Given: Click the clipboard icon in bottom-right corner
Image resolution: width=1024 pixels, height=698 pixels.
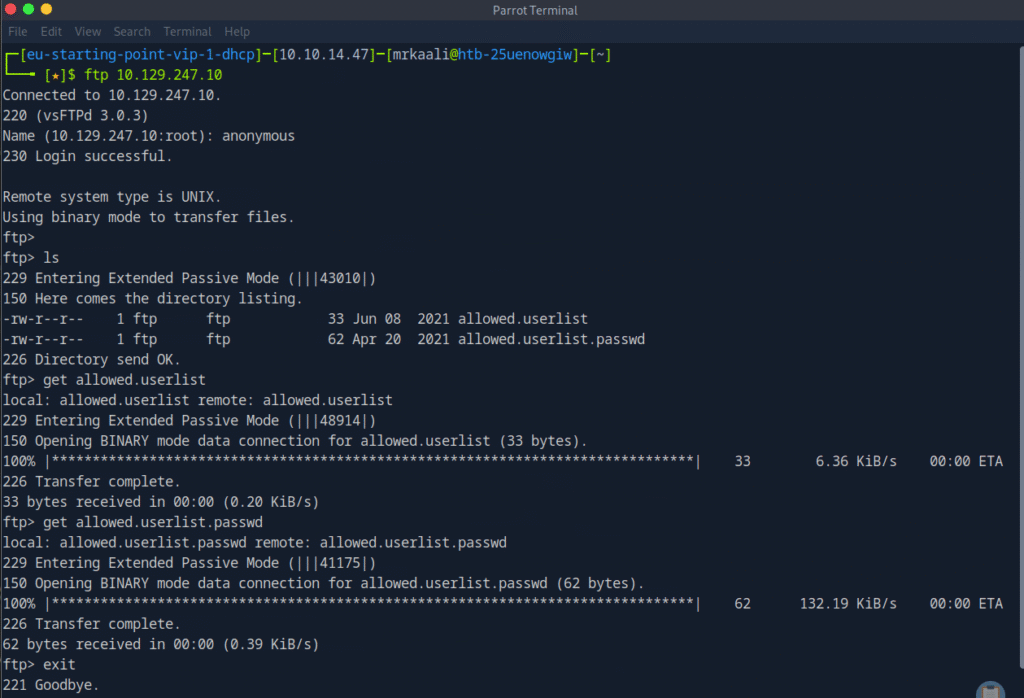Looking at the screenshot, I should click(992, 688).
